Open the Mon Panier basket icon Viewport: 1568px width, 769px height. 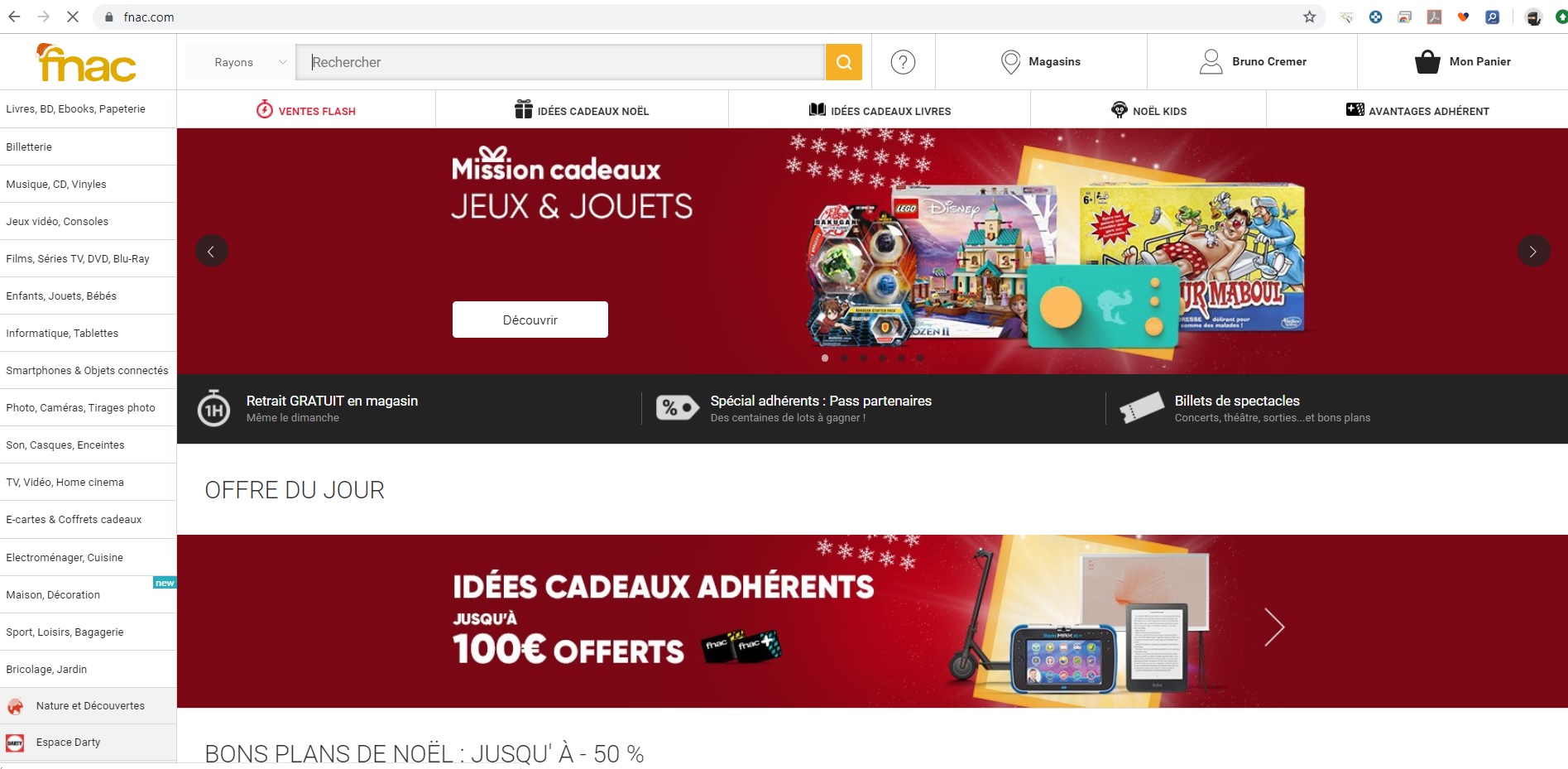[x=1427, y=62]
